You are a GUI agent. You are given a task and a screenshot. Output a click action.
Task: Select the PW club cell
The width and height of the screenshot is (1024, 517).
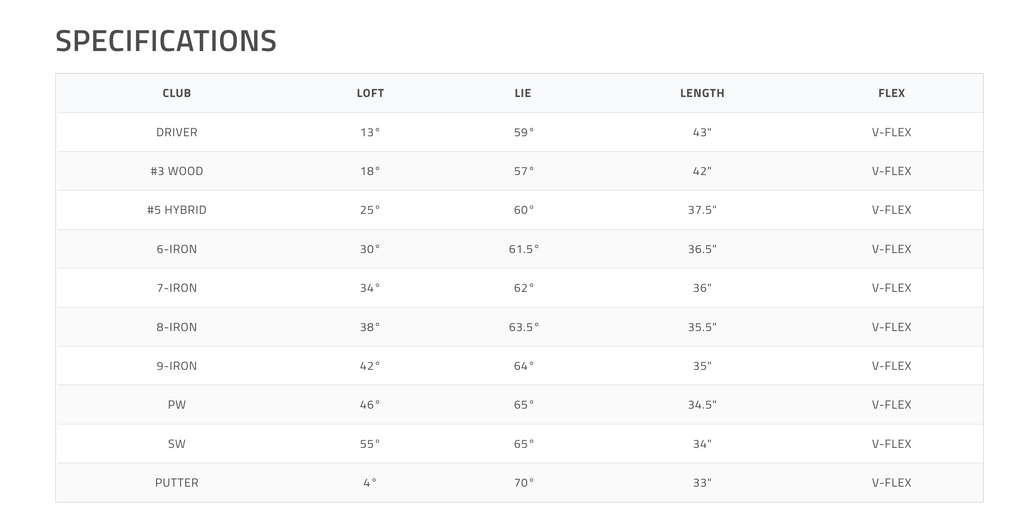pyautogui.click(x=176, y=405)
